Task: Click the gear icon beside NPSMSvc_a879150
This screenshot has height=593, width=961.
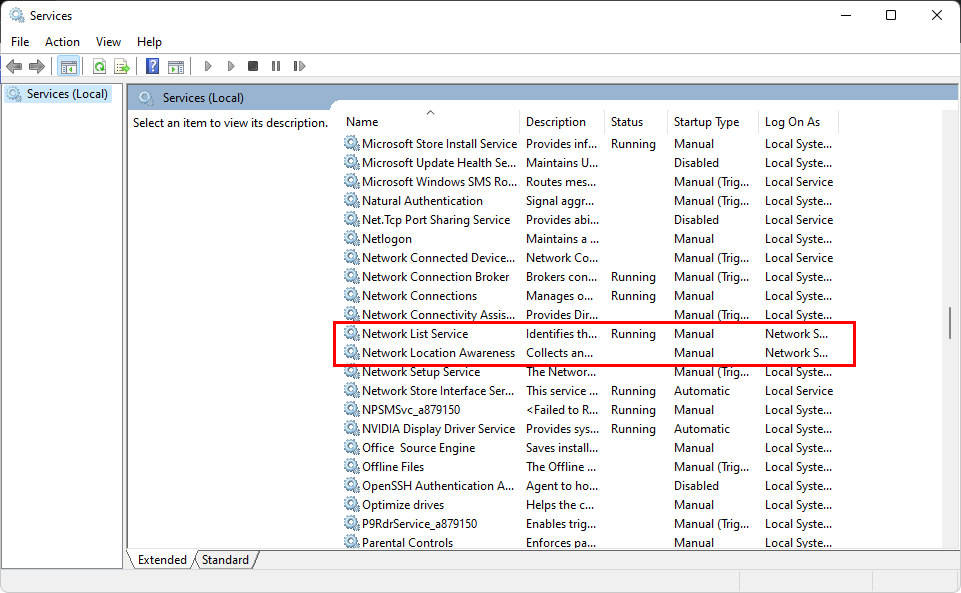Action: click(x=351, y=409)
